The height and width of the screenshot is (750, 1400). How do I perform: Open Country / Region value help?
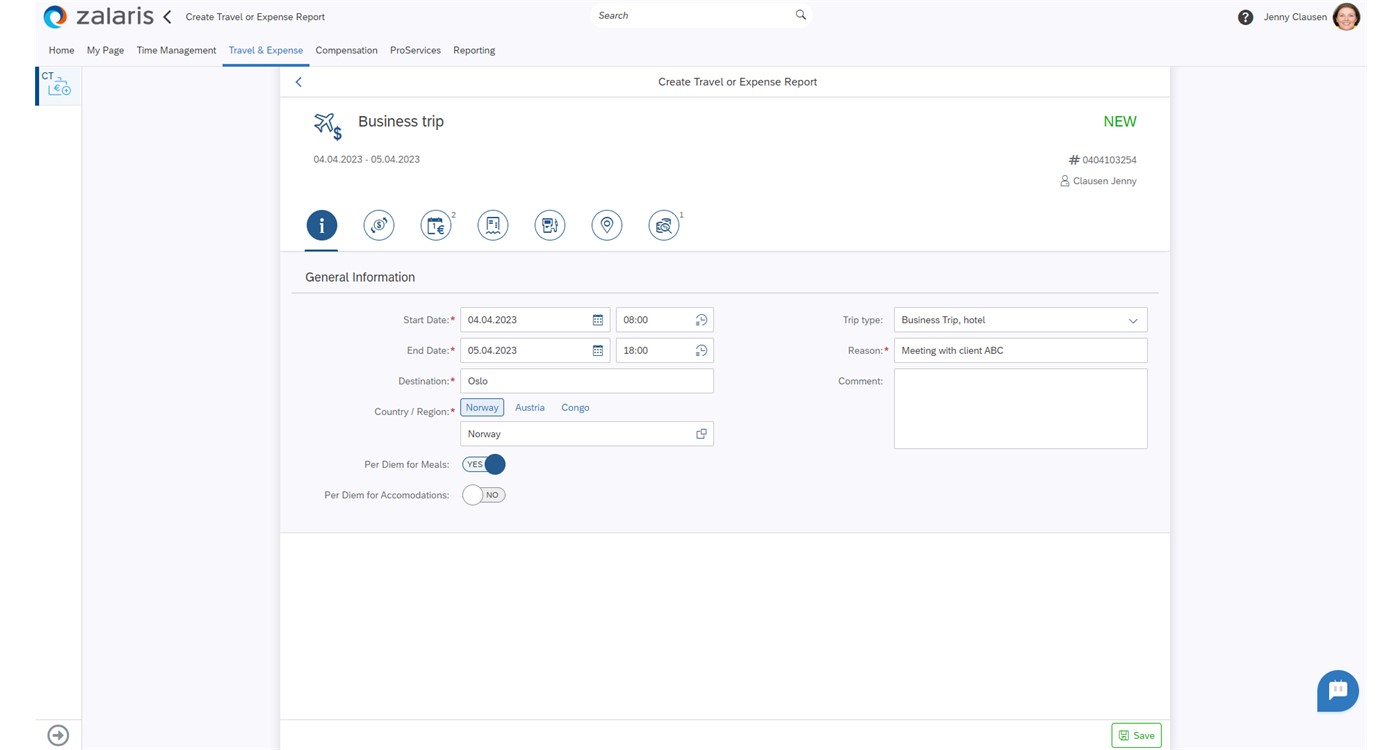[x=701, y=434]
